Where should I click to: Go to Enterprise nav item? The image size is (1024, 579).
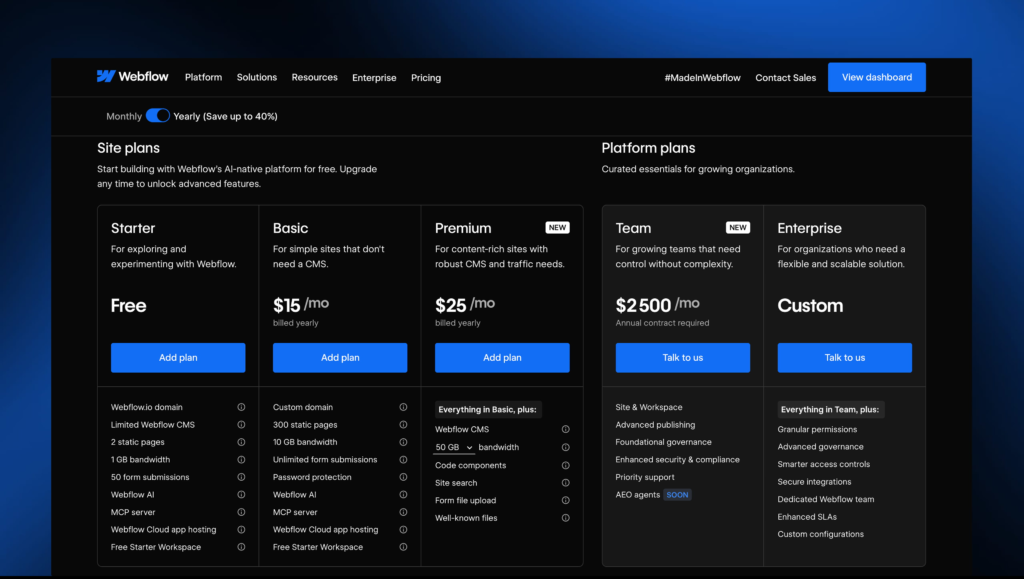[374, 78]
